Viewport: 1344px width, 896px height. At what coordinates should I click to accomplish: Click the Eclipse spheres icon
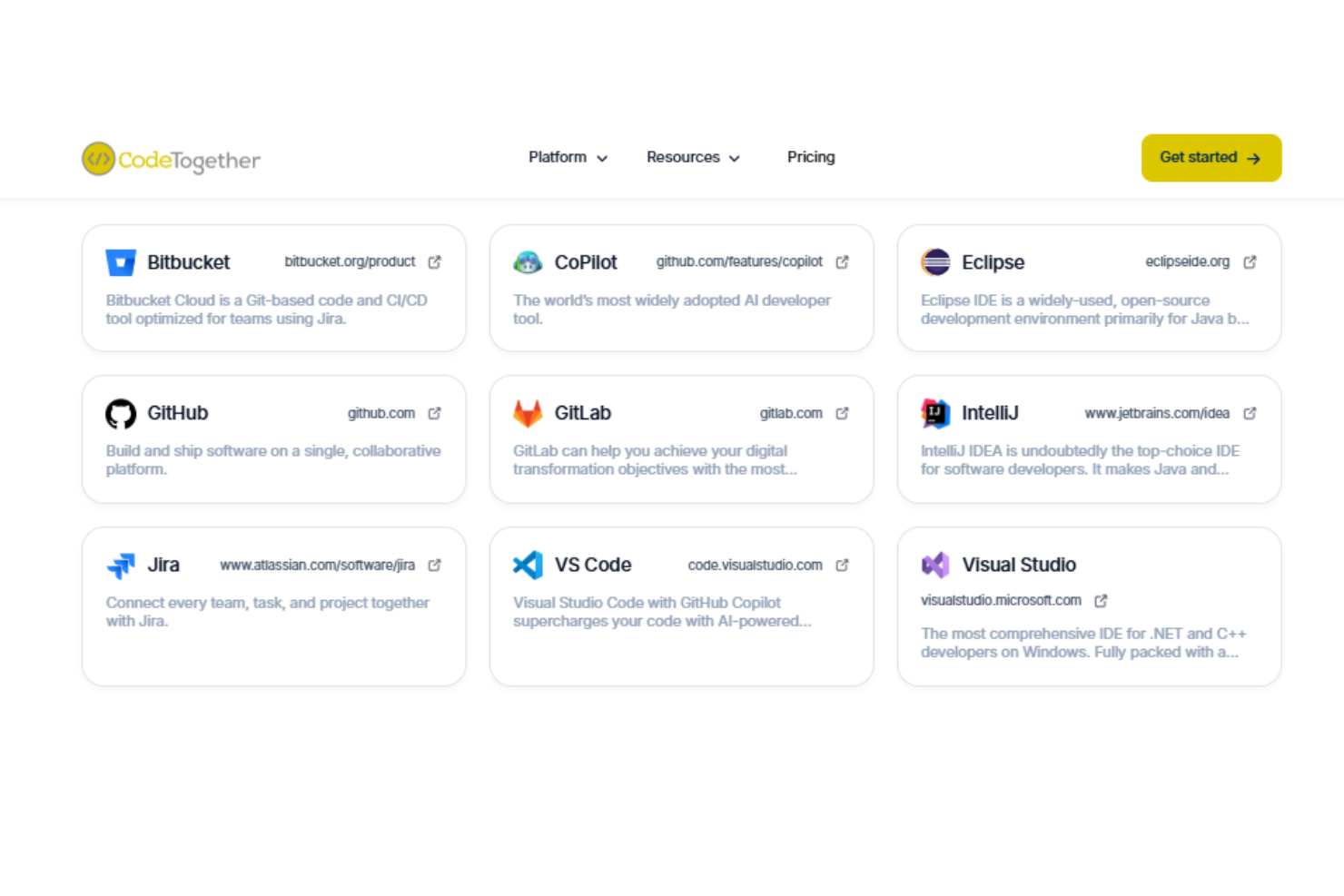(936, 262)
